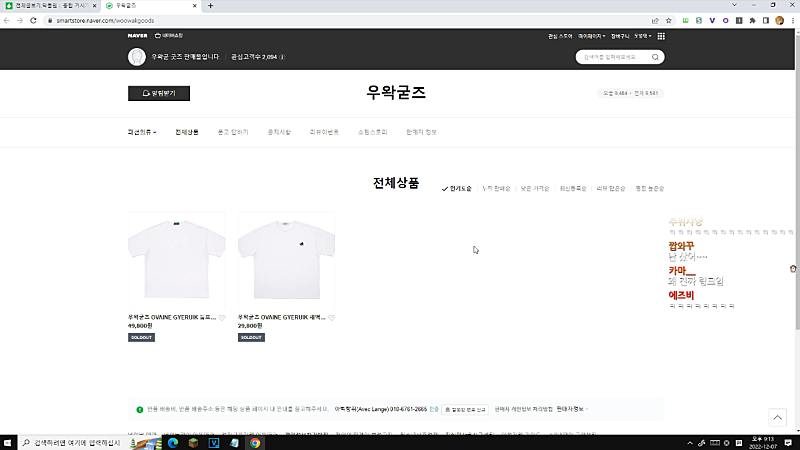The height and width of the screenshot is (450, 800).
Task: Expand the account name dropdown in top bar
Action: tap(642, 36)
